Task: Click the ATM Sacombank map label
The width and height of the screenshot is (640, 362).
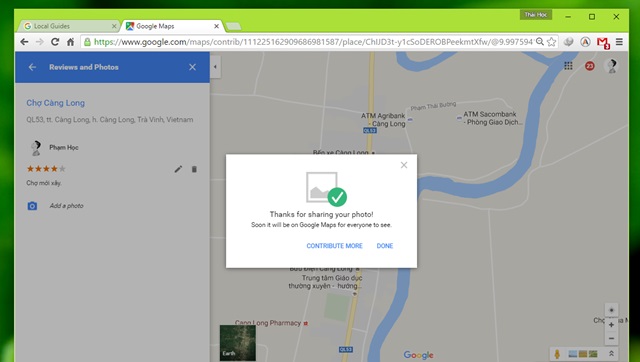Action: point(493,118)
